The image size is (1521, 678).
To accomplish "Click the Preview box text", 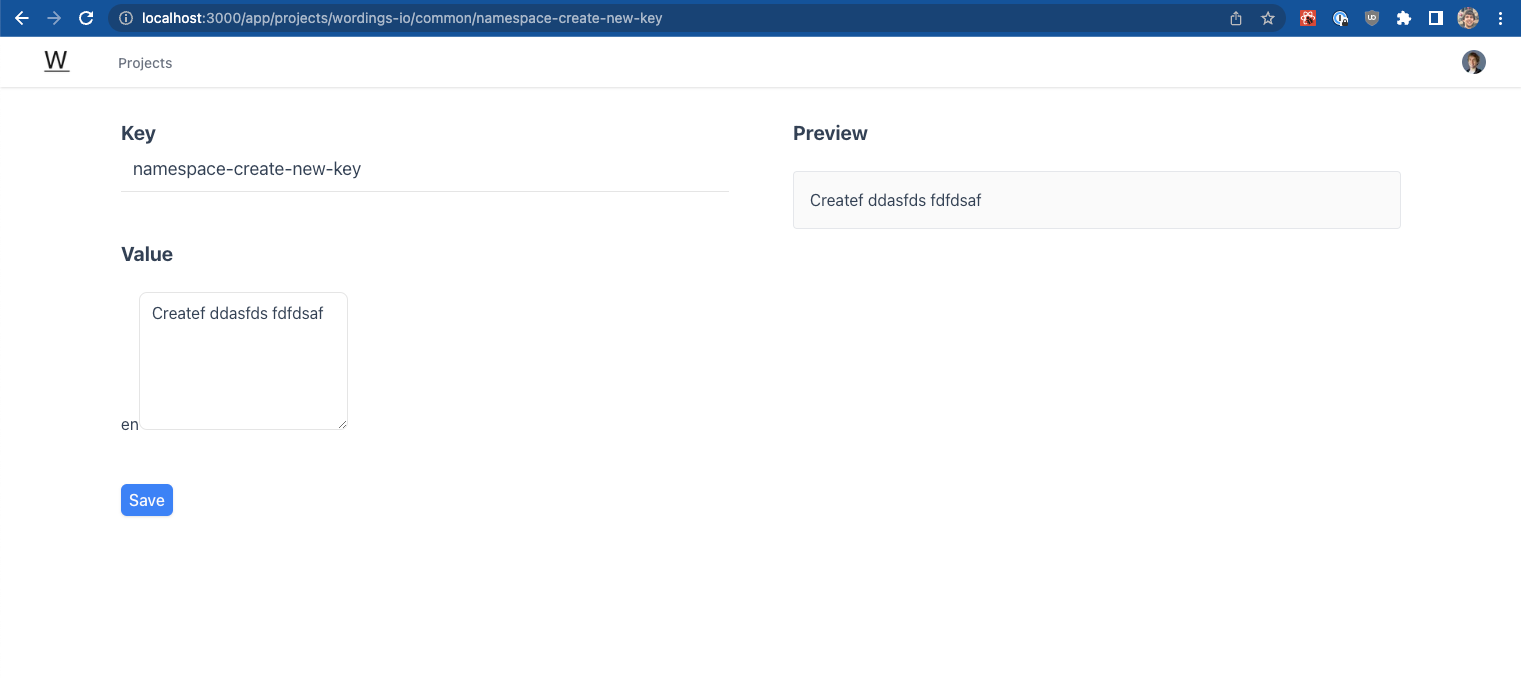I will (895, 200).
